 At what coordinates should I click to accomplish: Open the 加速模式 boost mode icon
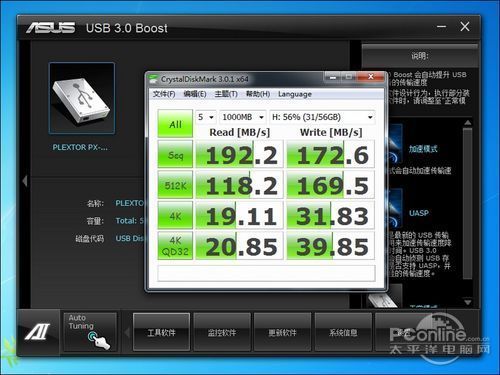[x=395, y=144]
